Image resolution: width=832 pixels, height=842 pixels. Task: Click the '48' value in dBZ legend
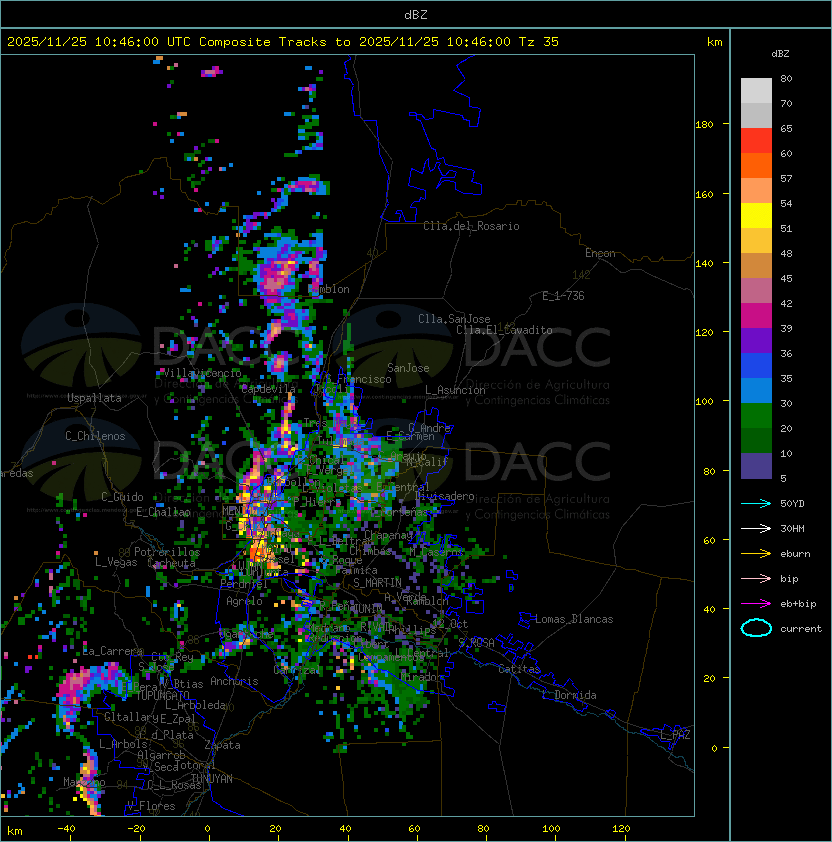pyautogui.click(x=786, y=253)
